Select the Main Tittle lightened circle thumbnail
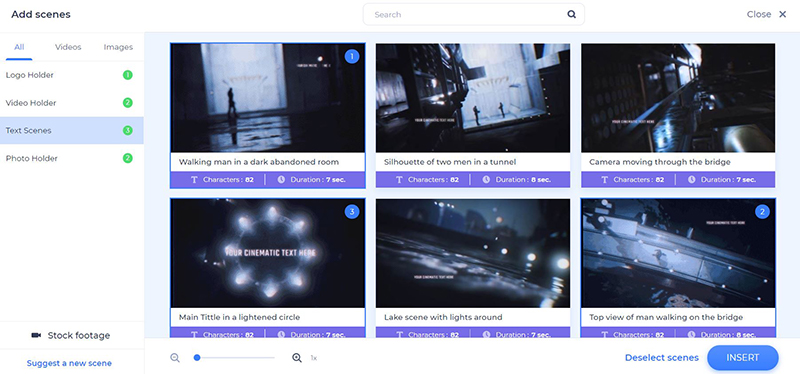The width and height of the screenshot is (800, 374). (268, 253)
